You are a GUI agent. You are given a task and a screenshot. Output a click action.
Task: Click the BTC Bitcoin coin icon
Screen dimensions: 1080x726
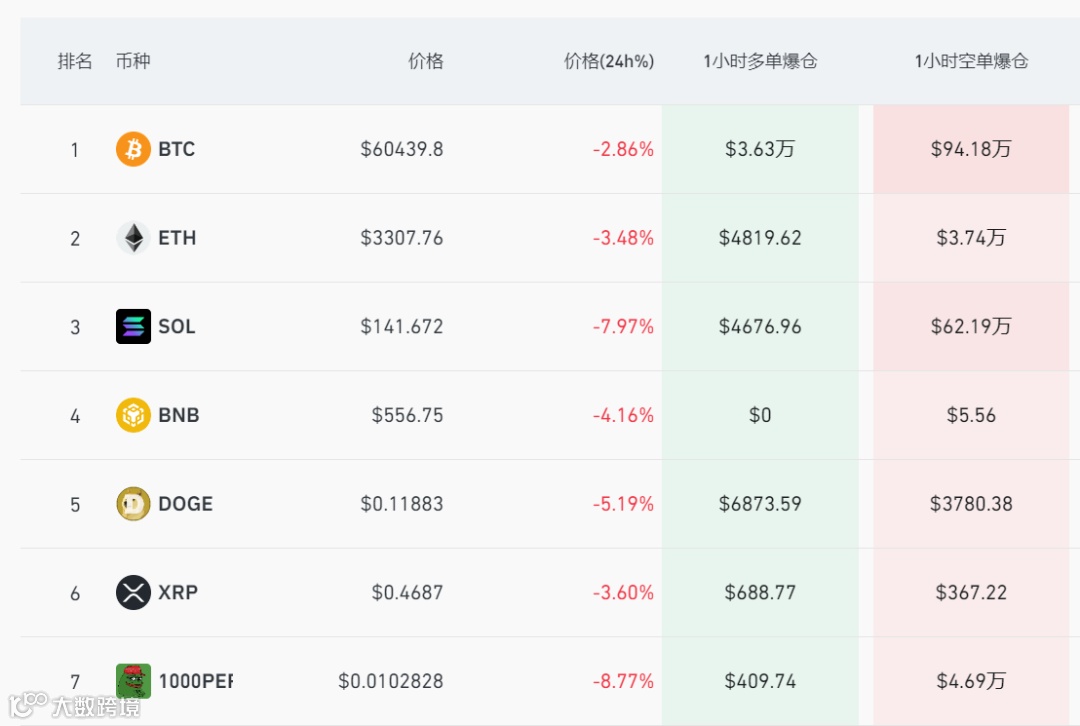[x=133, y=149]
